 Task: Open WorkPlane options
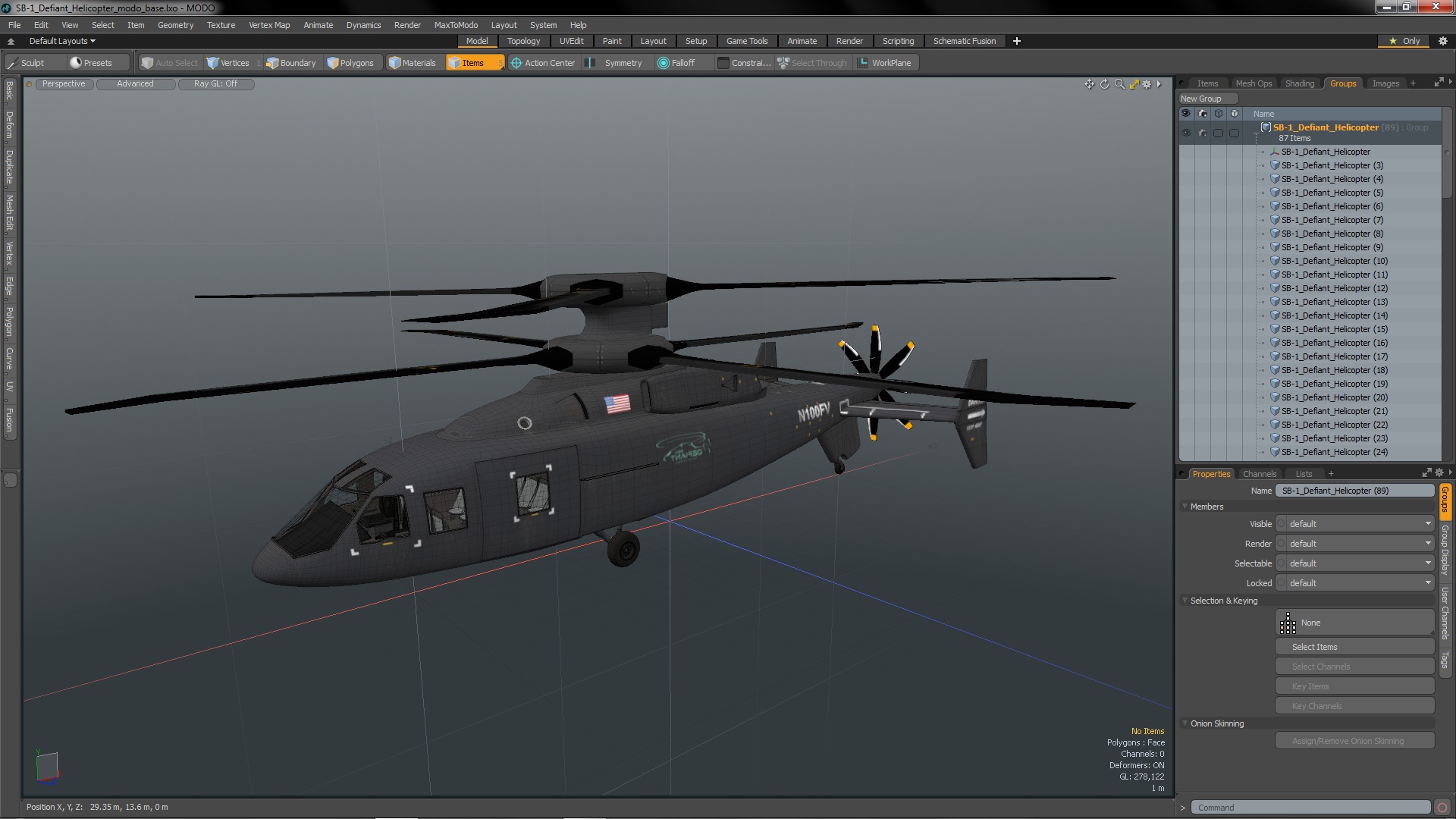coord(885,63)
